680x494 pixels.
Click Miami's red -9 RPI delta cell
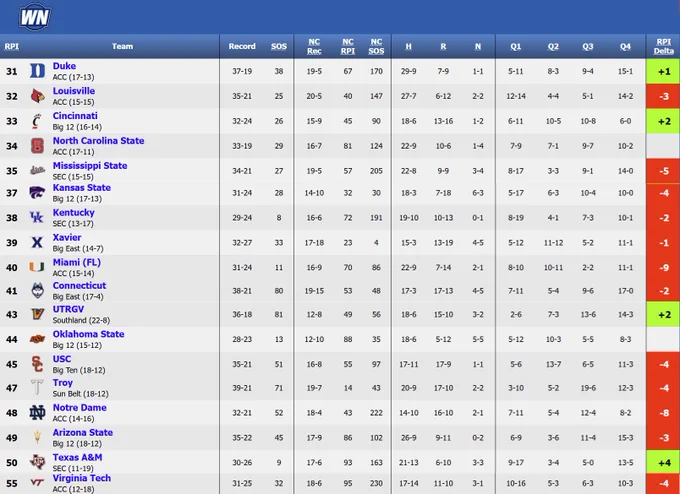(x=663, y=267)
